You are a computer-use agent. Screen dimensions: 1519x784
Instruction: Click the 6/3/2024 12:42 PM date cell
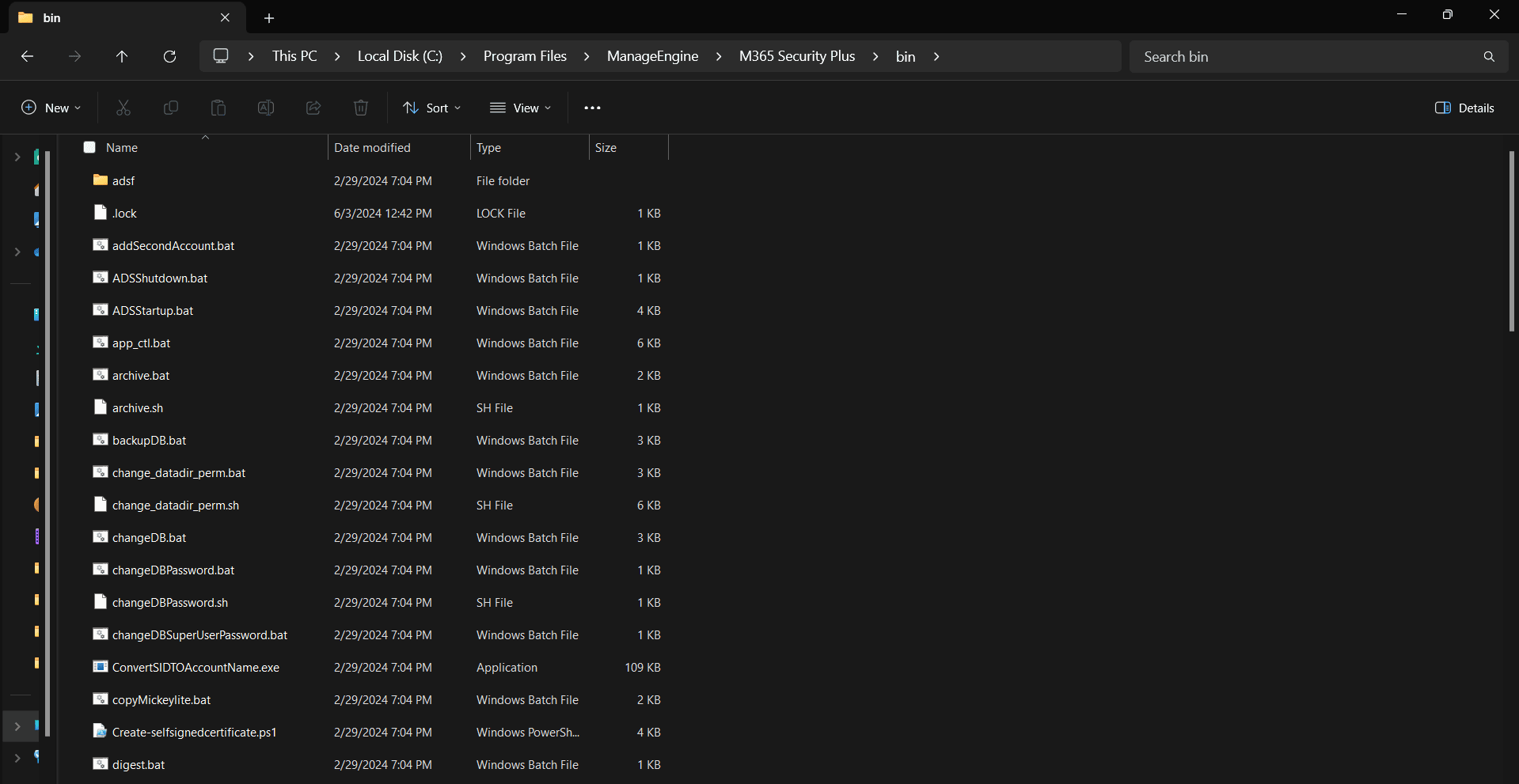(x=383, y=213)
